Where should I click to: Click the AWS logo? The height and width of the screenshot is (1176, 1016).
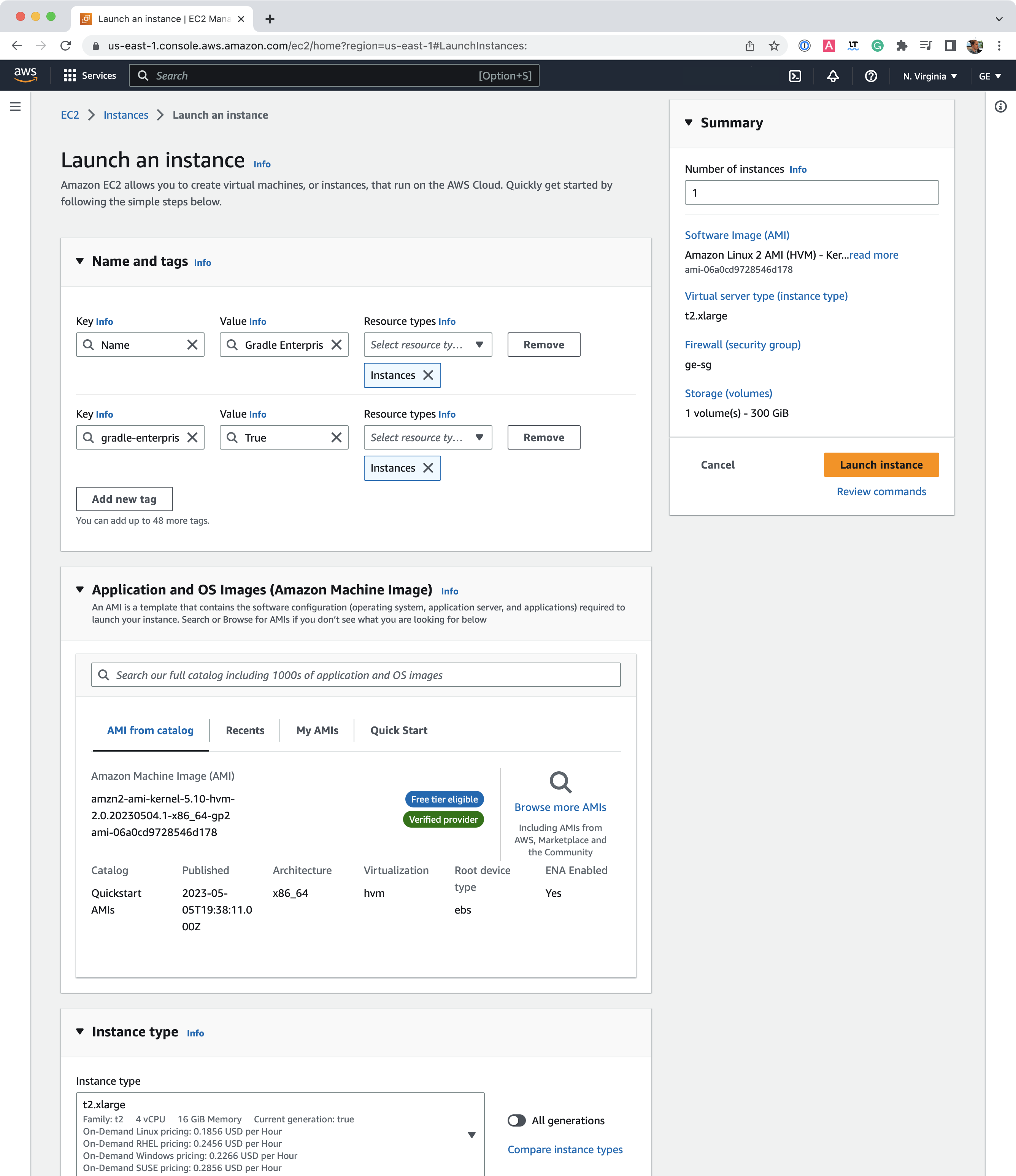25,75
